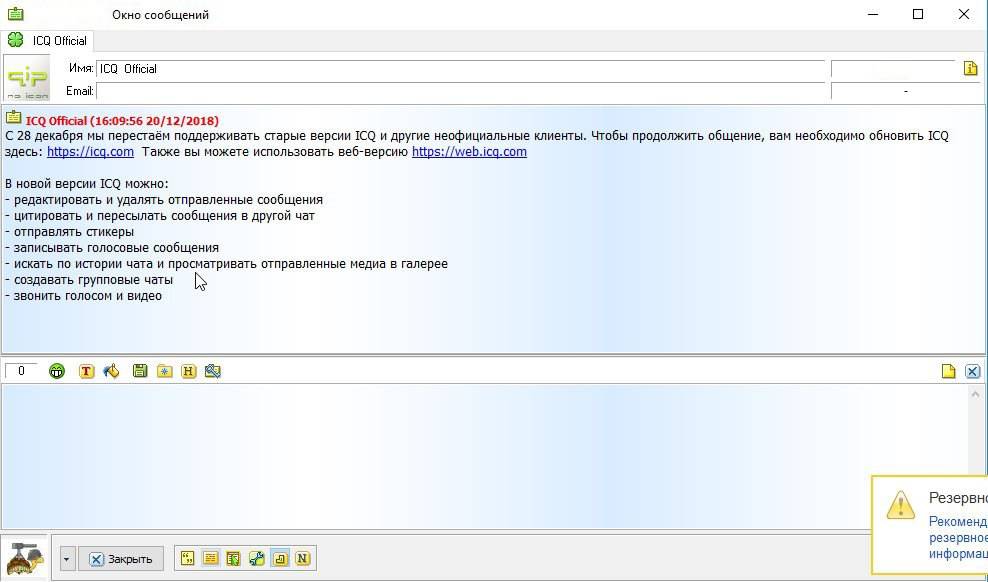Viewport: 988px width, 582px height.
Task: Click the line 'записывать голосовые сообщения'
Action: coord(112,248)
